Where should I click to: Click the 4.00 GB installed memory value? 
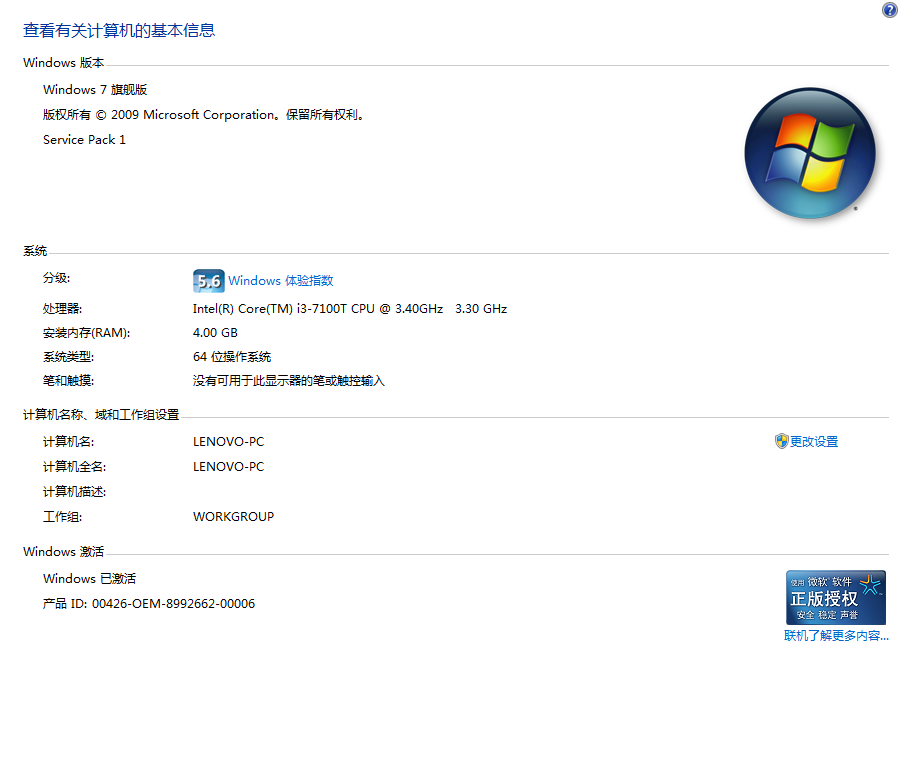215,333
